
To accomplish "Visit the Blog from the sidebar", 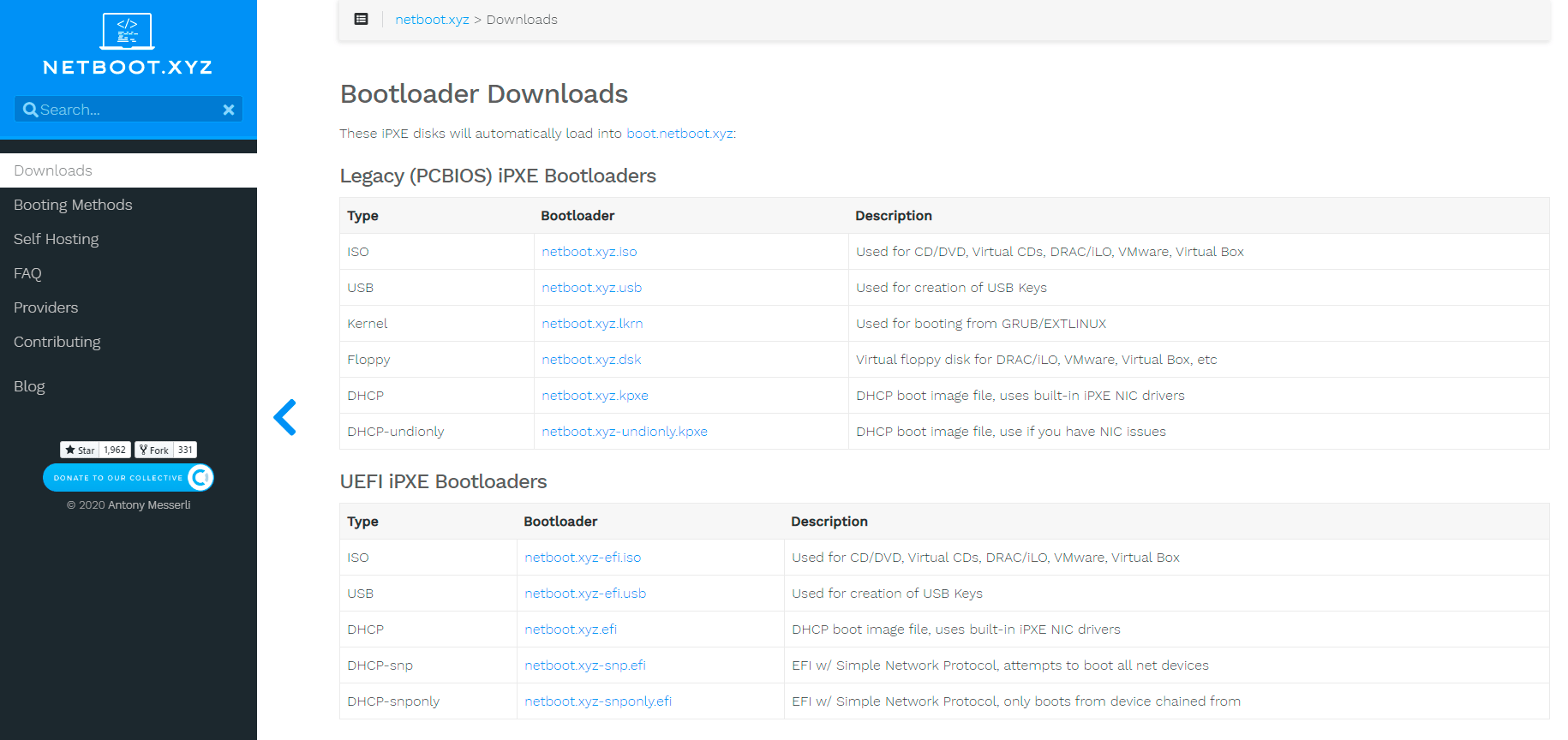I will click(129, 386).
